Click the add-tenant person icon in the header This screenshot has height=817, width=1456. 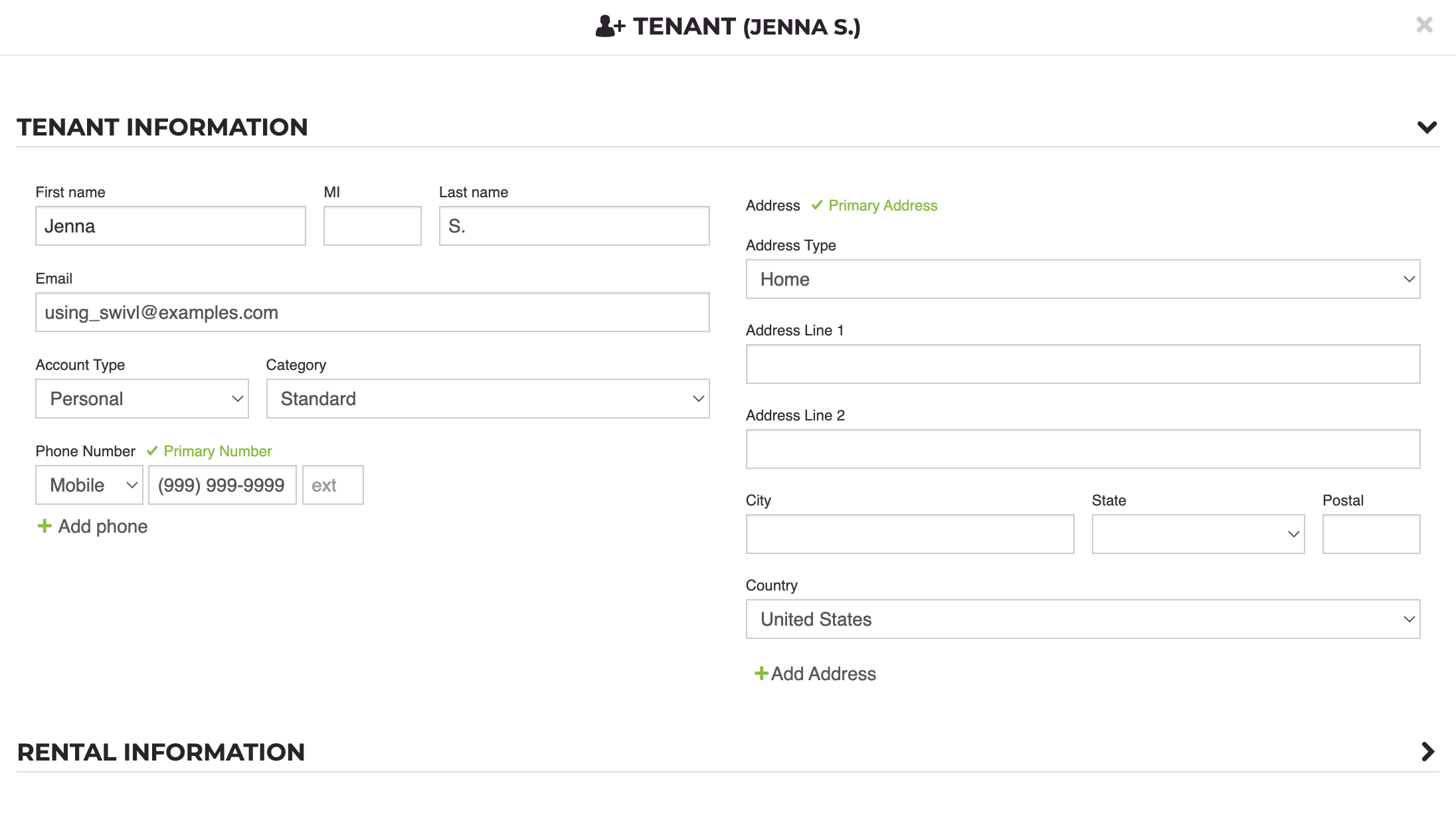(609, 27)
